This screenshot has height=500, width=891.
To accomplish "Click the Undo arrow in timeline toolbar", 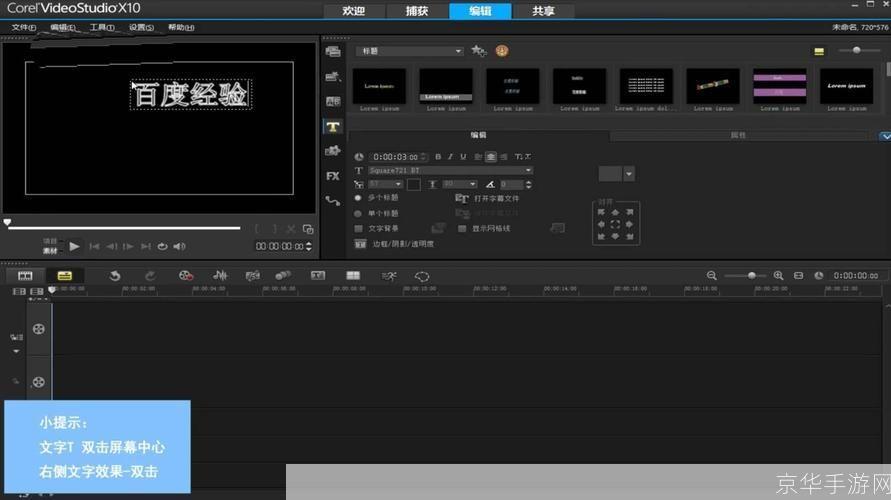I will [x=115, y=276].
